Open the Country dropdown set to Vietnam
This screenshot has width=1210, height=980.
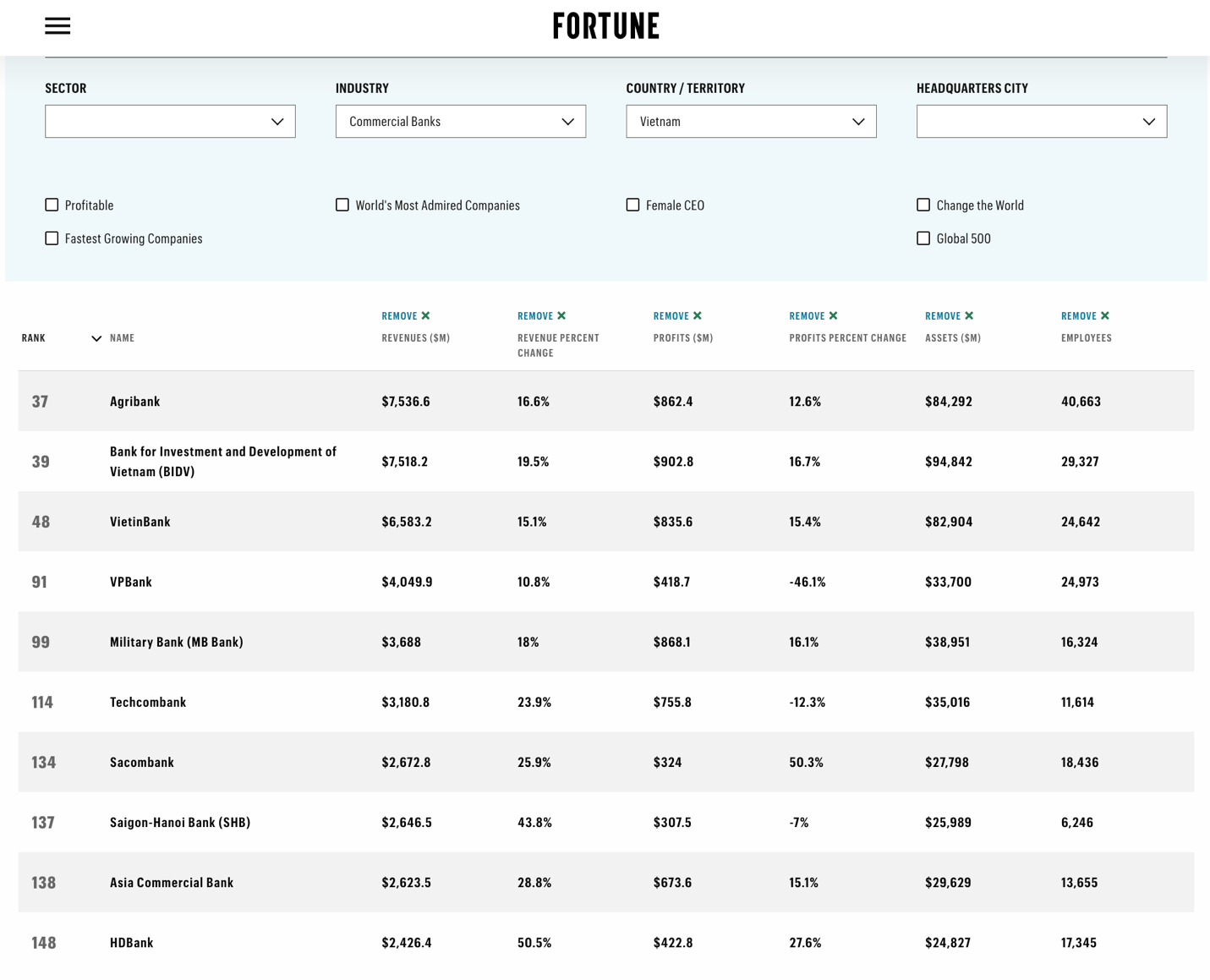751,122
